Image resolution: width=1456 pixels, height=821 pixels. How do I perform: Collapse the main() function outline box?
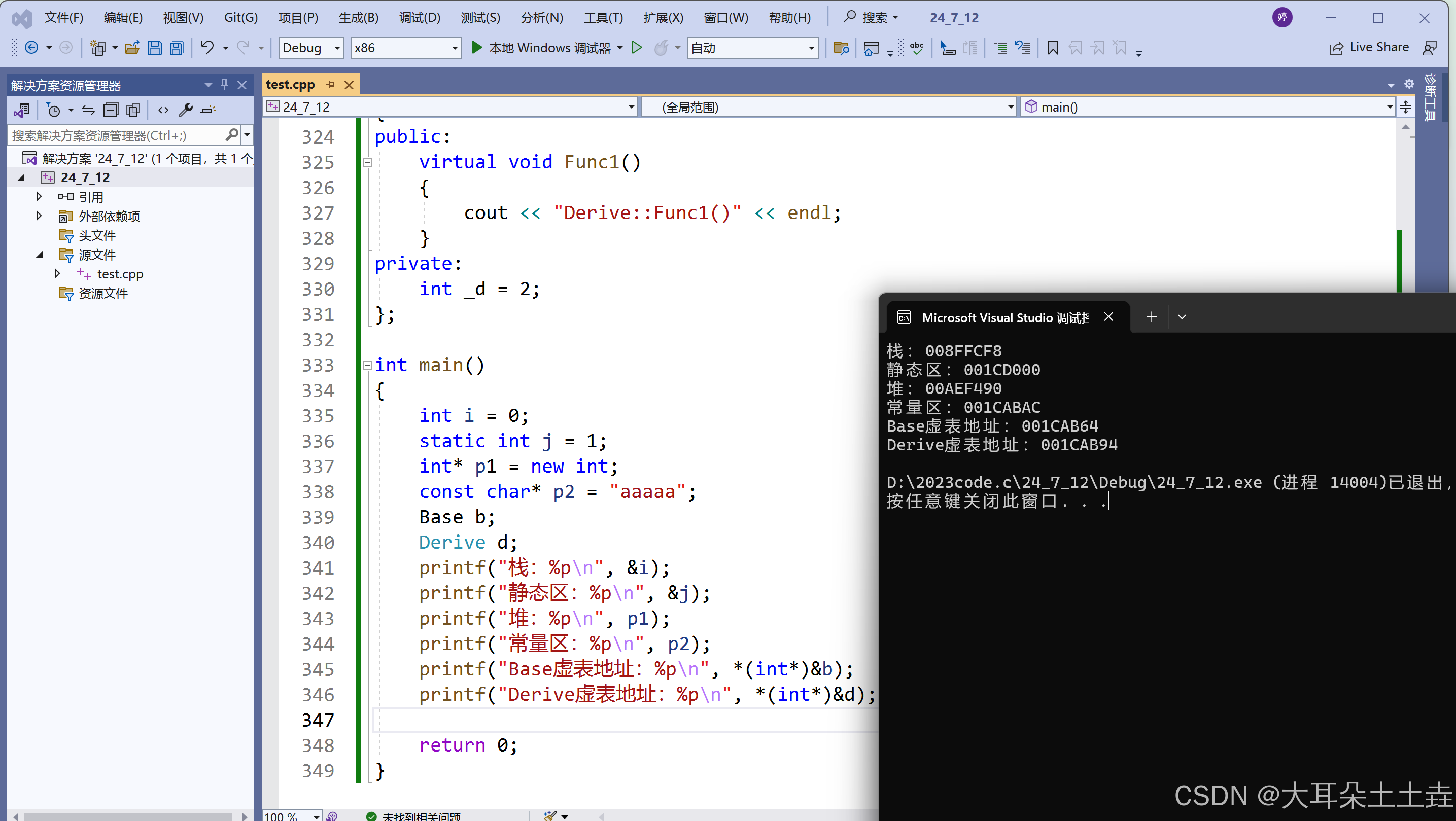pyautogui.click(x=367, y=365)
